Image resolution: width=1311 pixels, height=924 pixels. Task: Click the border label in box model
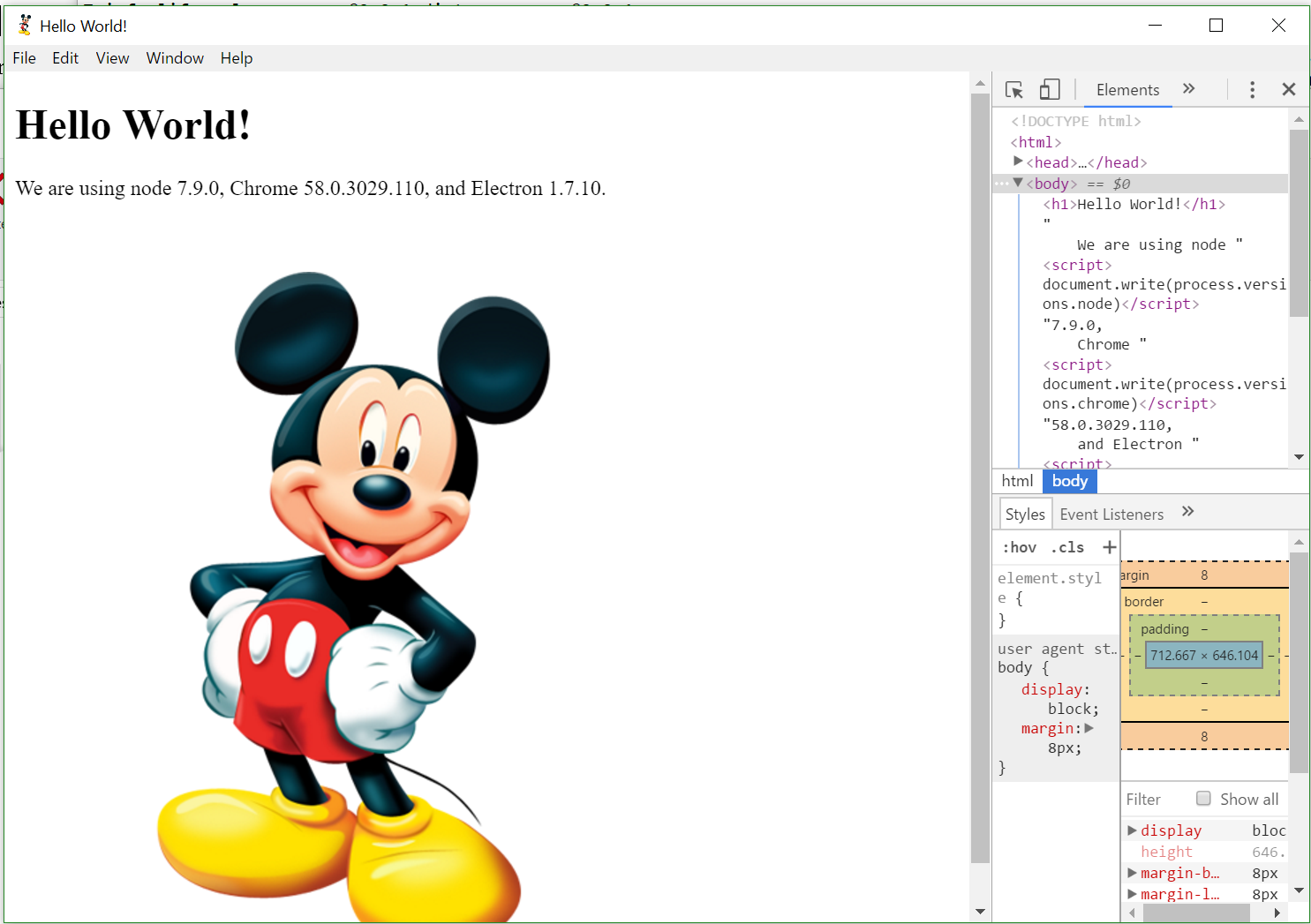pos(1144,601)
